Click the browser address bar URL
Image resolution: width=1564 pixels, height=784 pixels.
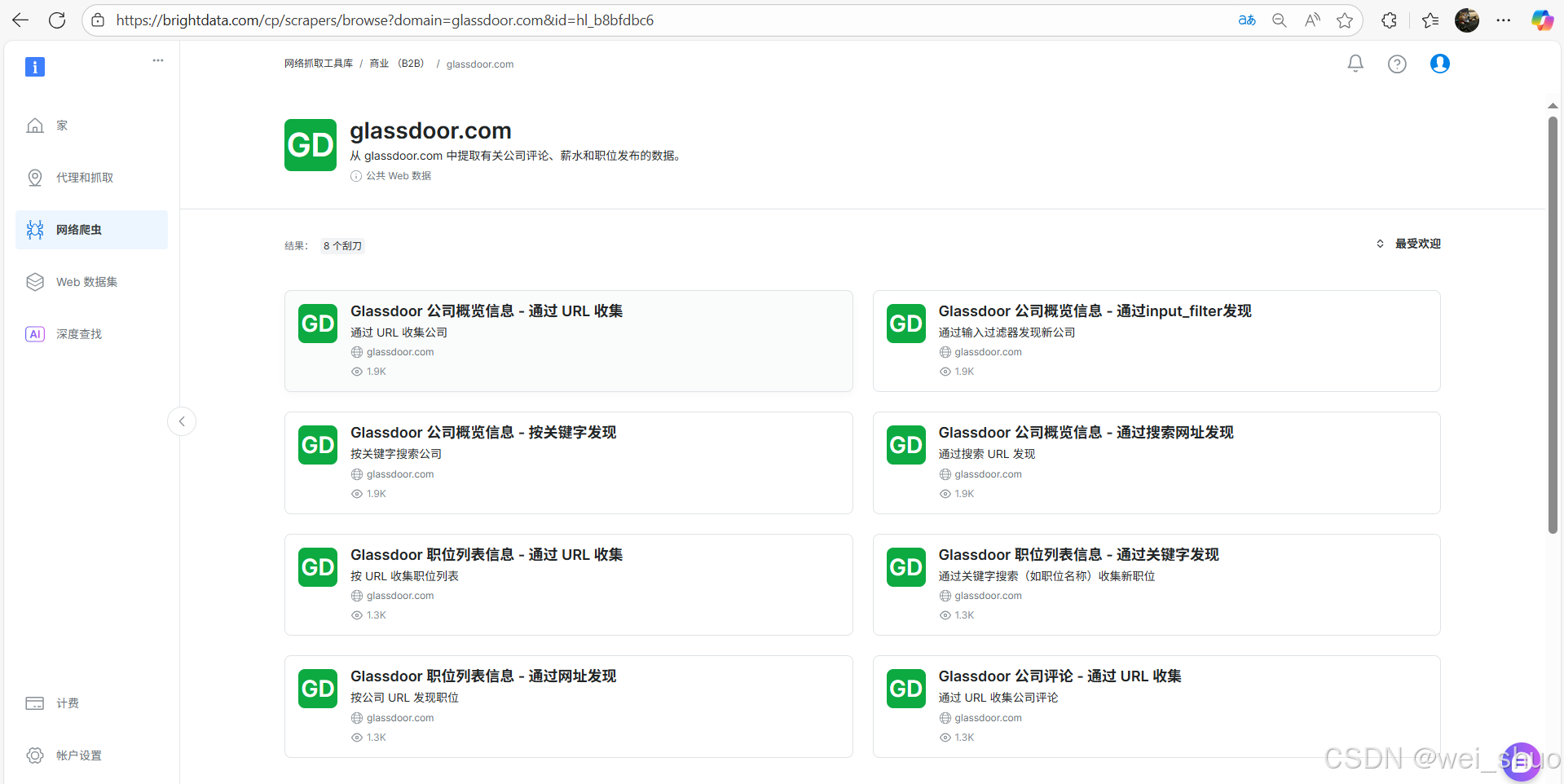[385, 20]
